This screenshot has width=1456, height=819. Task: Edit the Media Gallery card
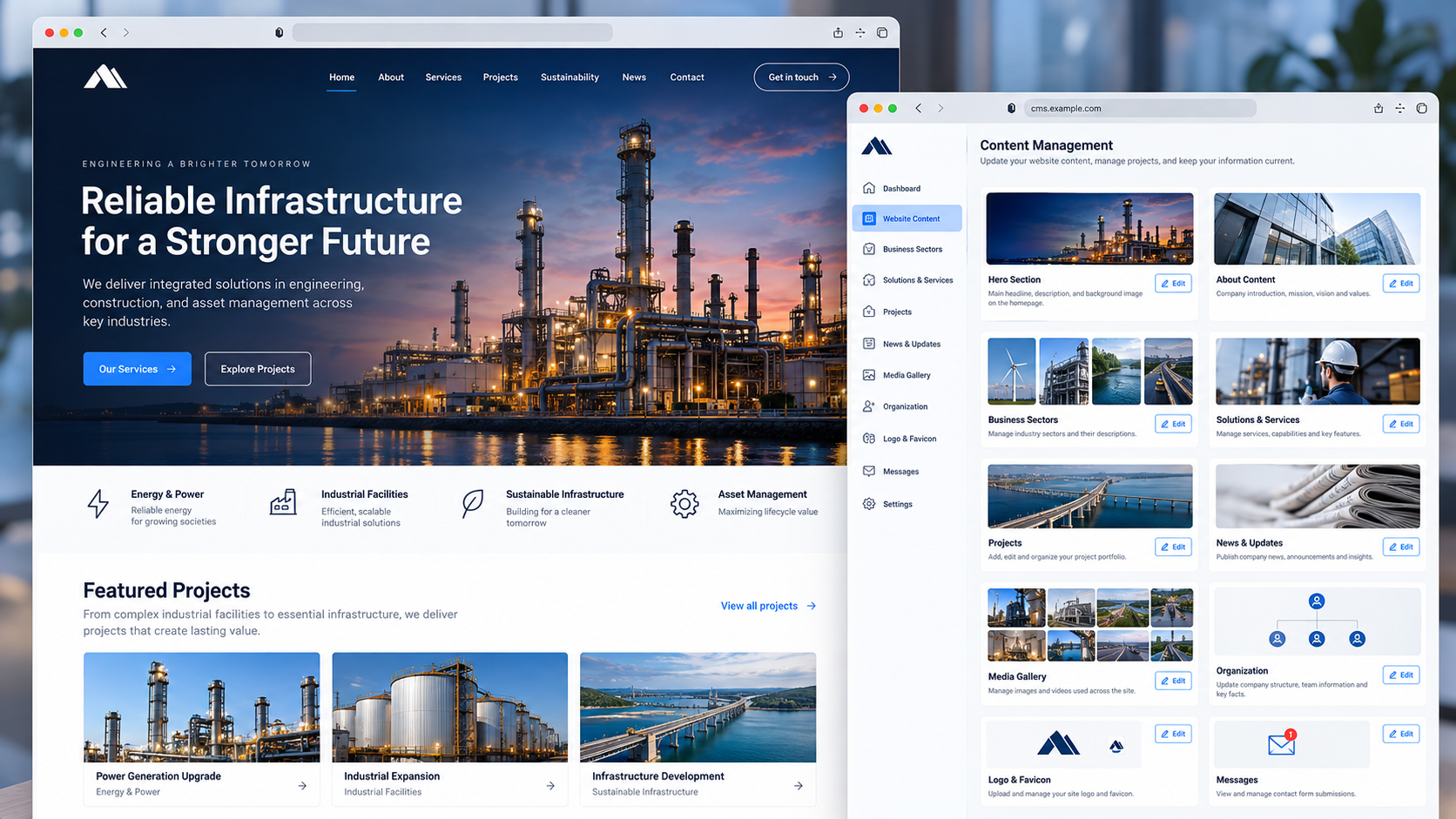tap(1173, 681)
